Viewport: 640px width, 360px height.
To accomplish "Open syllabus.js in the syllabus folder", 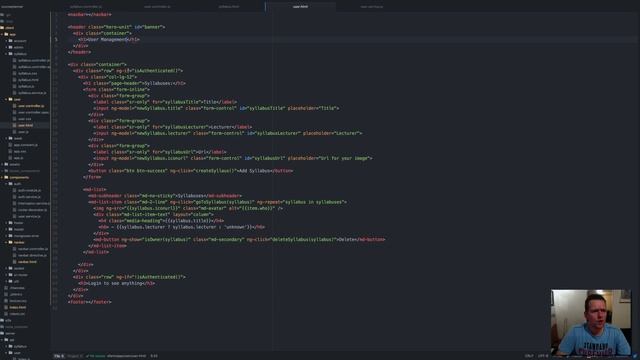I will coord(26,87).
